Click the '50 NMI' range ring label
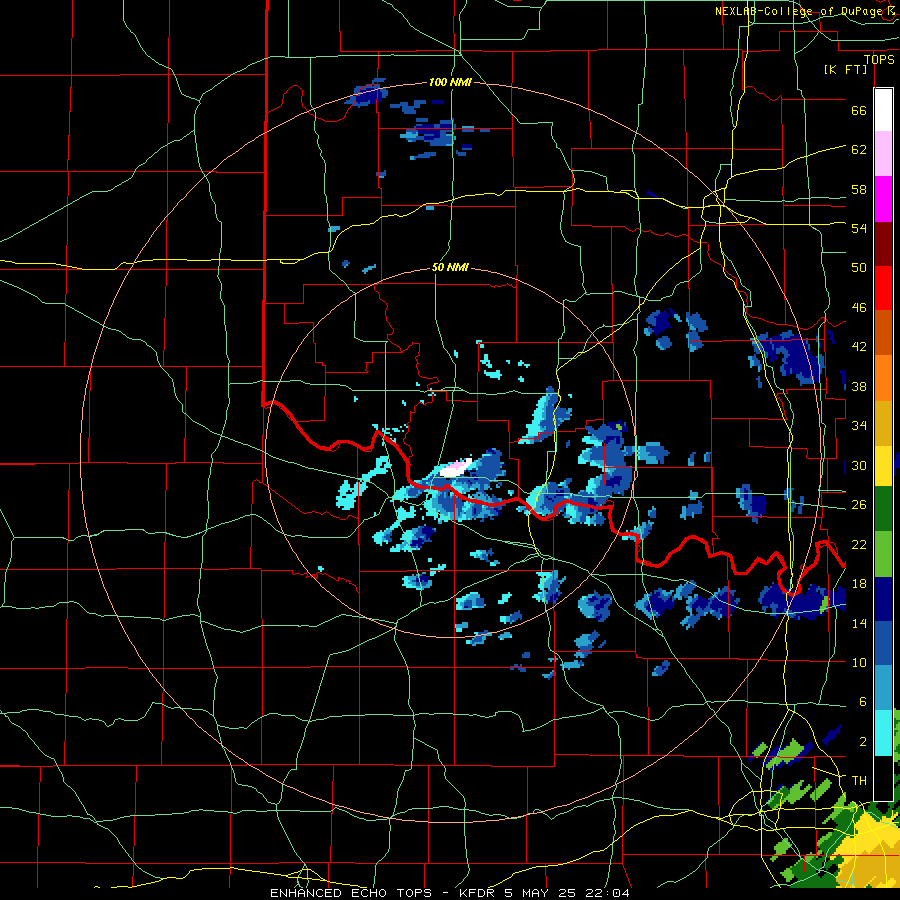Image resolution: width=900 pixels, height=900 pixels. [x=450, y=267]
